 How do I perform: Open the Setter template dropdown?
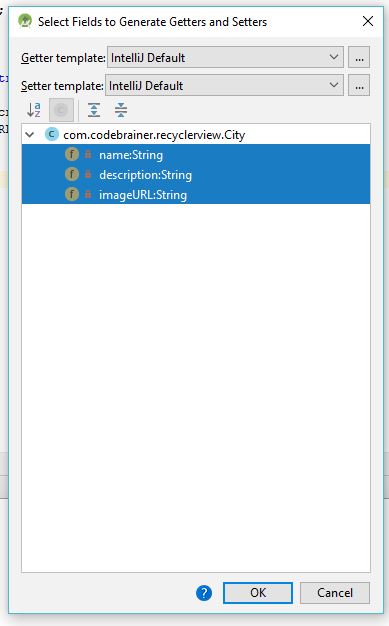click(224, 85)
